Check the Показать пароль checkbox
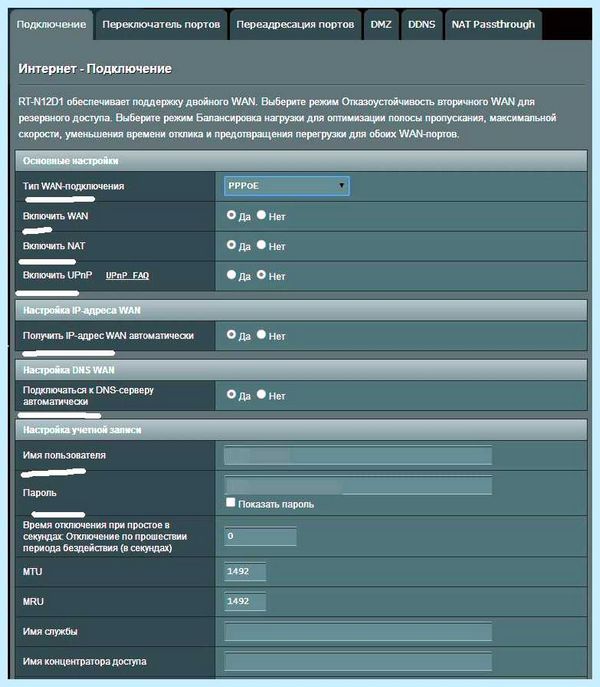Image resolution: width=600 pixels, height=687 pixels. (x=231, y=503)
